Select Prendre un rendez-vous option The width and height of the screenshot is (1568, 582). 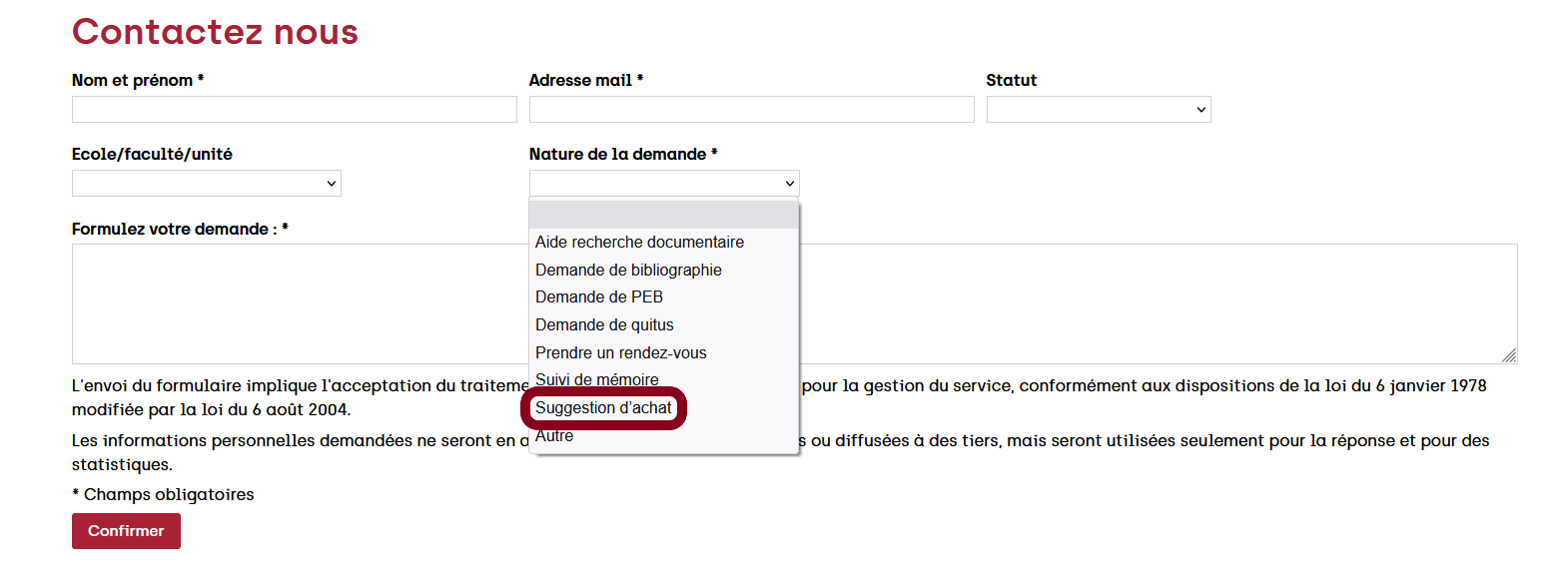coord(620,353)
